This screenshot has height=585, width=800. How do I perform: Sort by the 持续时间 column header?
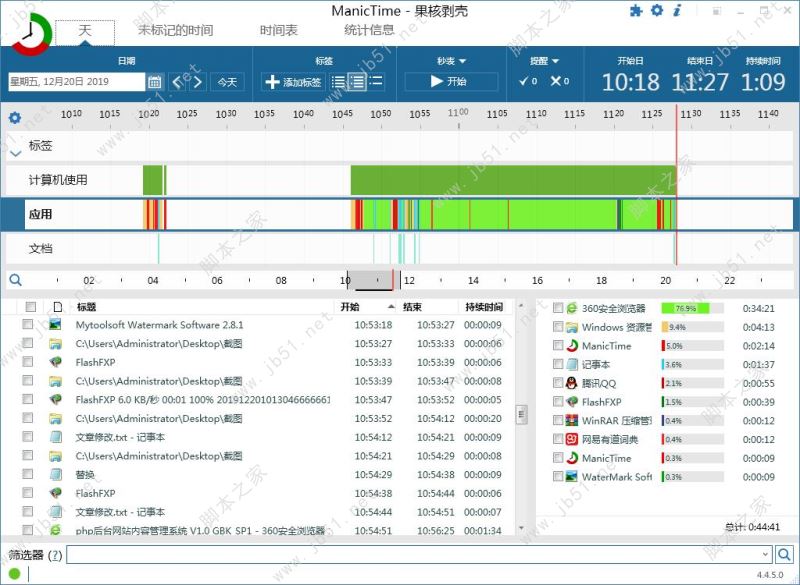[x=484, y=307]
